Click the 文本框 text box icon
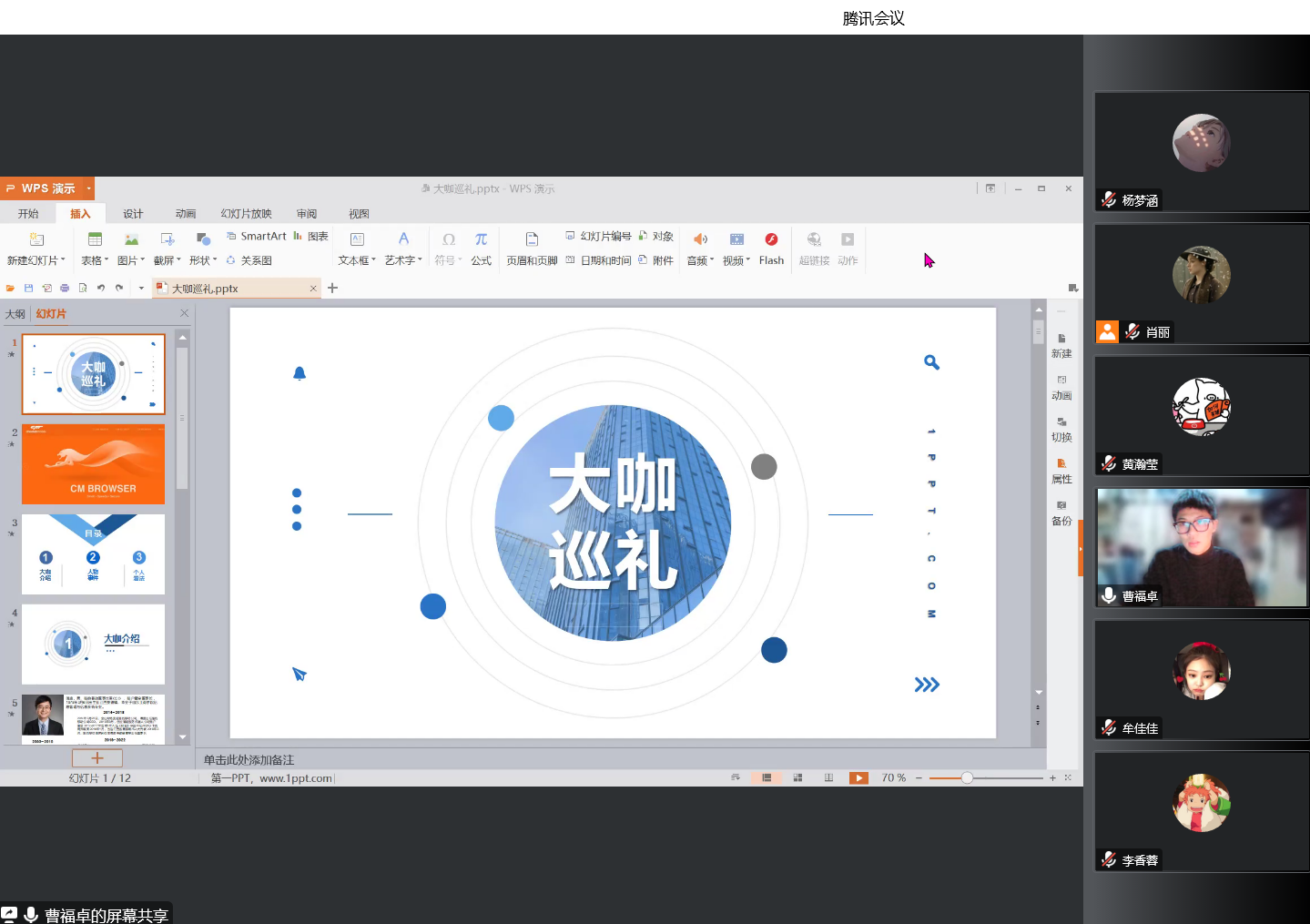 [358, 239]
